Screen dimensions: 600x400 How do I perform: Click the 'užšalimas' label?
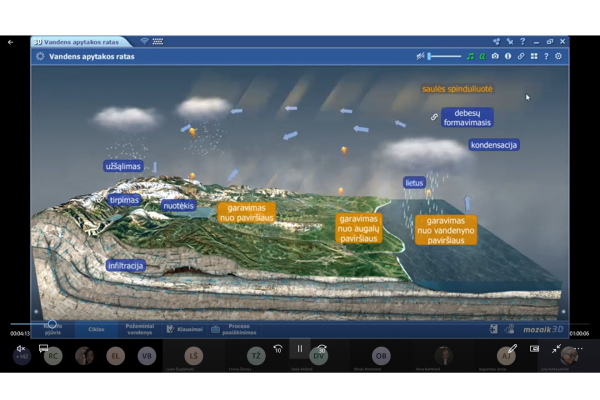123,166
